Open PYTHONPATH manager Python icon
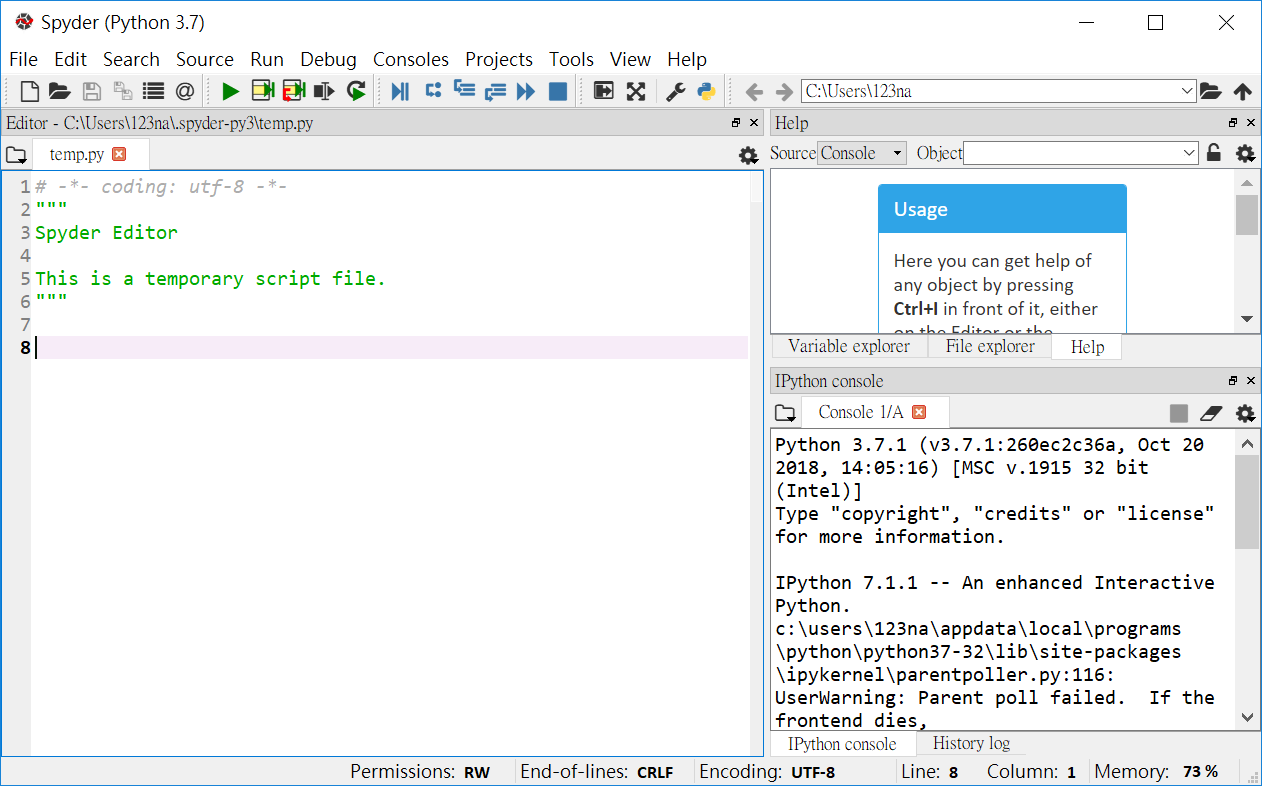This screenshot has height=786, width=1262. (707, 92)
